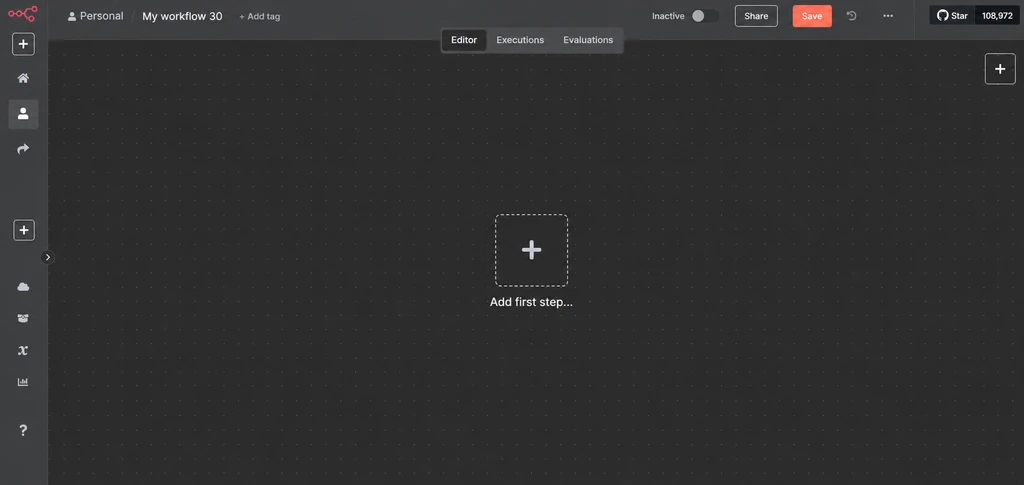Switch to the Evaluations tab
This screenshot has width=1024, height=485.
588,40
